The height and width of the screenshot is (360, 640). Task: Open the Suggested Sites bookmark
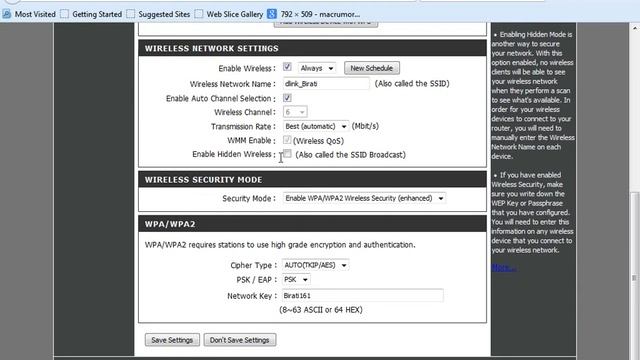click(158, 14)
